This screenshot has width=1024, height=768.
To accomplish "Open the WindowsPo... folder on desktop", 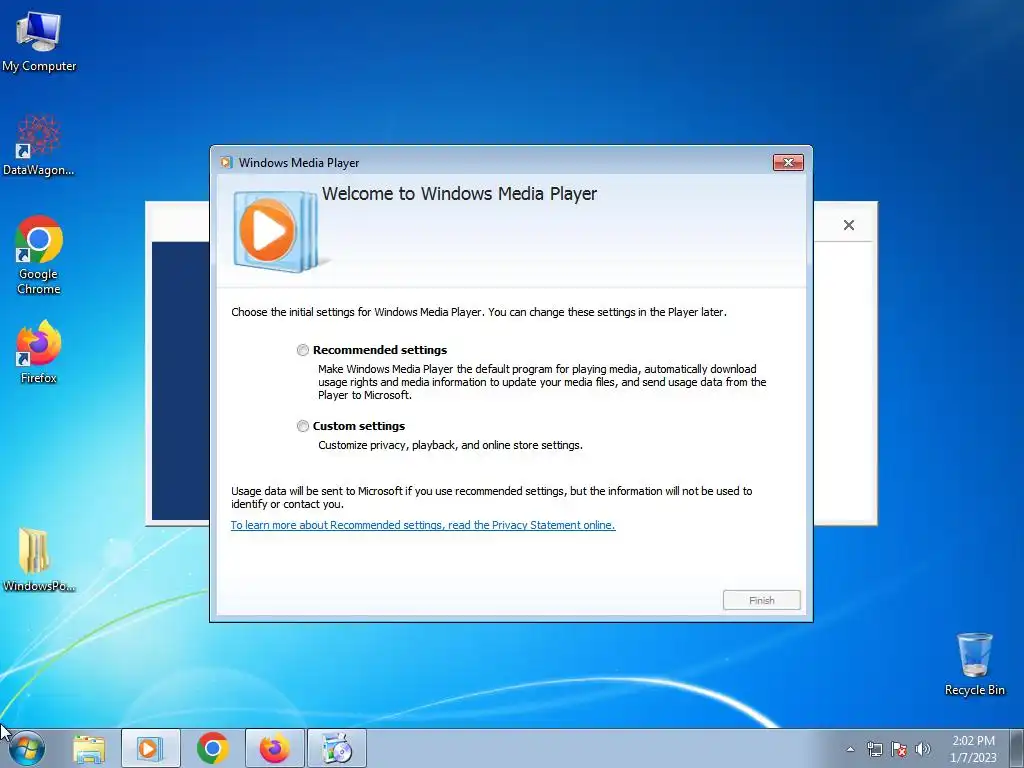I will [39, 560].
